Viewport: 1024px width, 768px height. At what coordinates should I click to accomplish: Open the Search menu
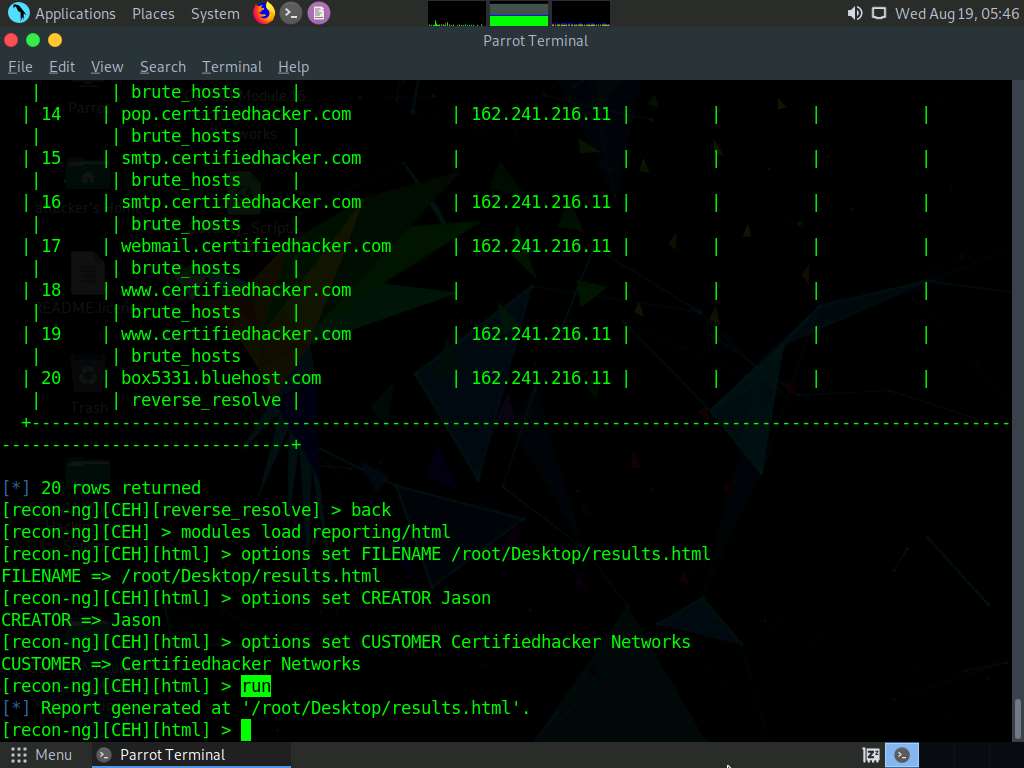point(163,67)
